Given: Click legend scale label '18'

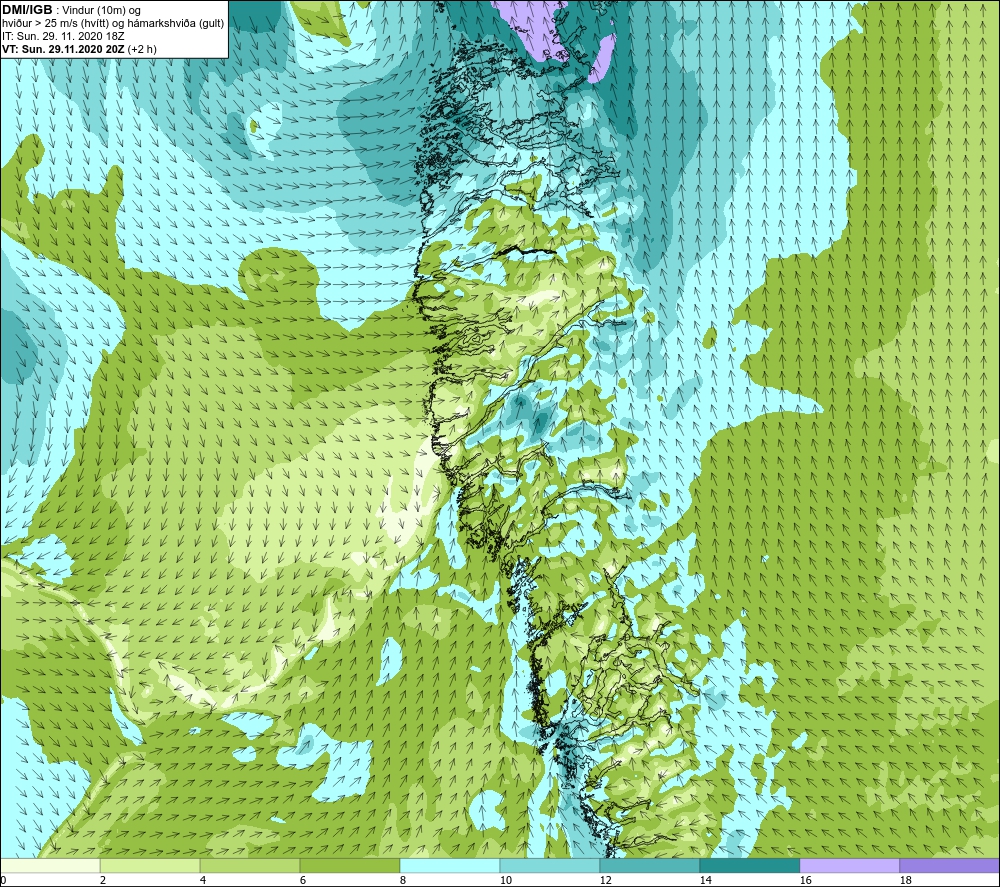Looking at the screenshot, I should (x=905, y=880).
